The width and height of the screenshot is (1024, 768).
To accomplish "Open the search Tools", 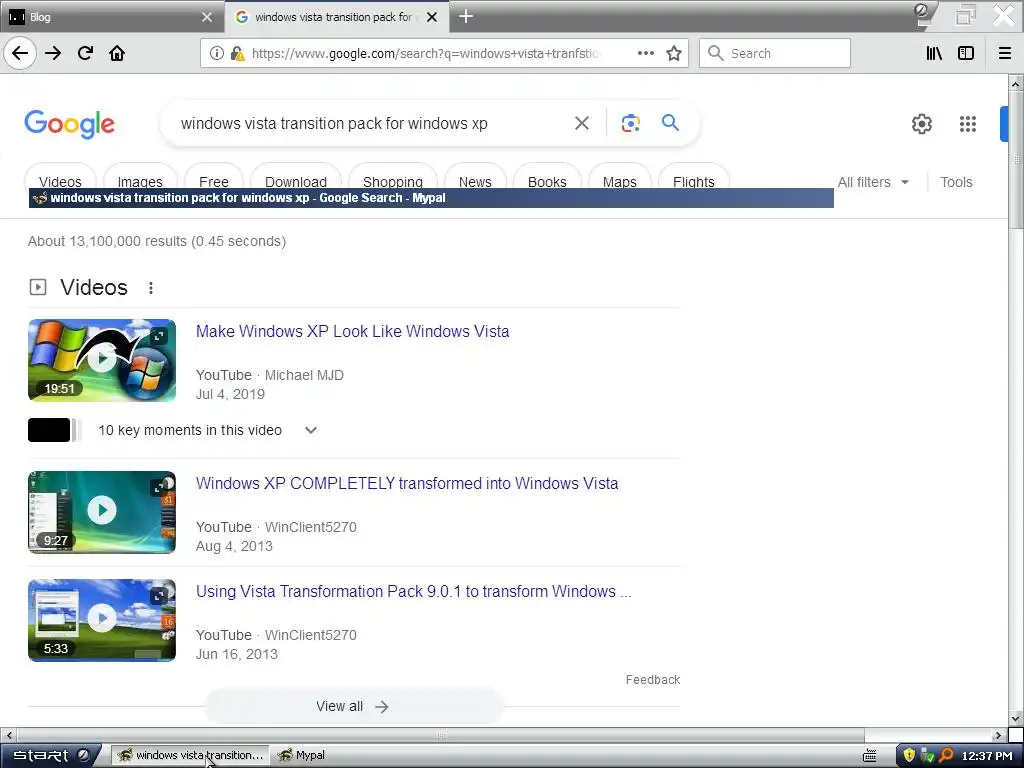I will [956, 182].
